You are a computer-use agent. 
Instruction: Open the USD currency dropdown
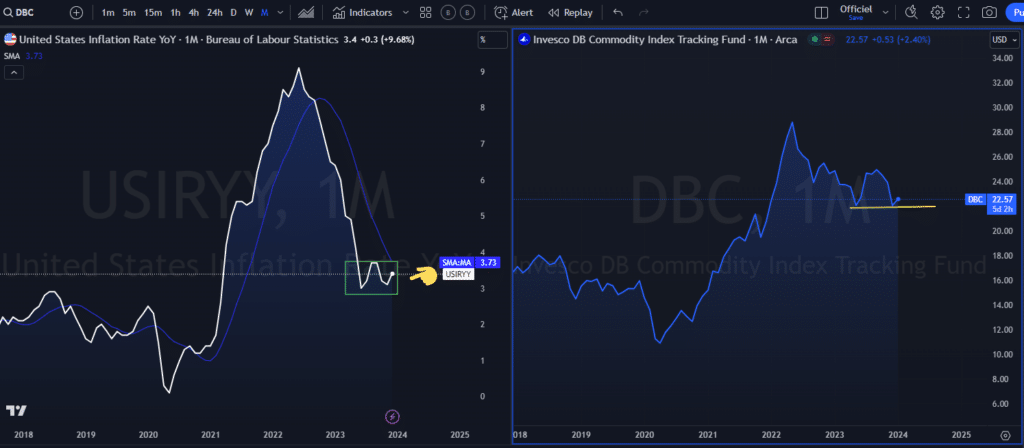tap(1004, 39)
